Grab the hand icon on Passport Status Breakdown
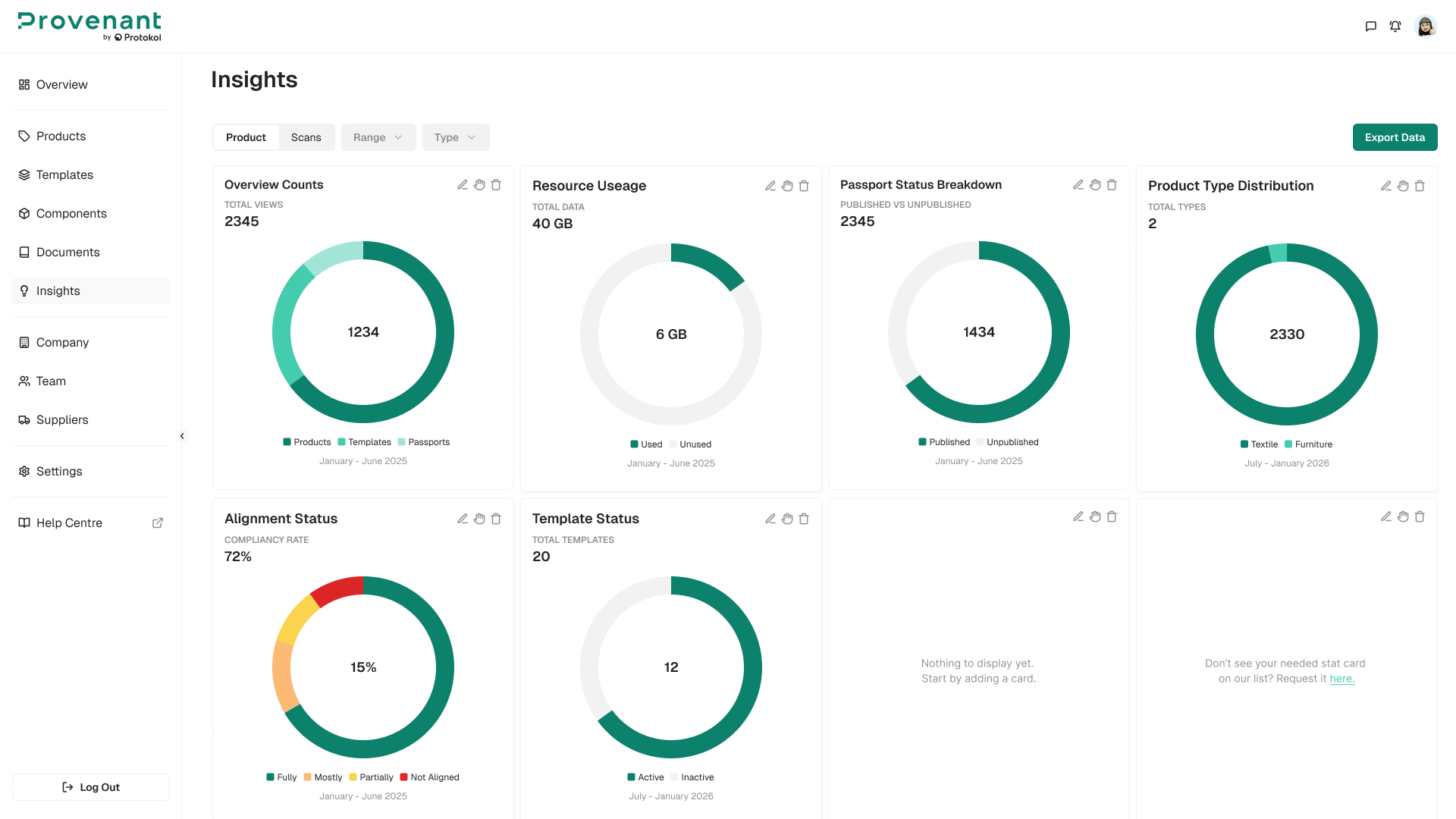1456x819 pixels. (1095, 185)
